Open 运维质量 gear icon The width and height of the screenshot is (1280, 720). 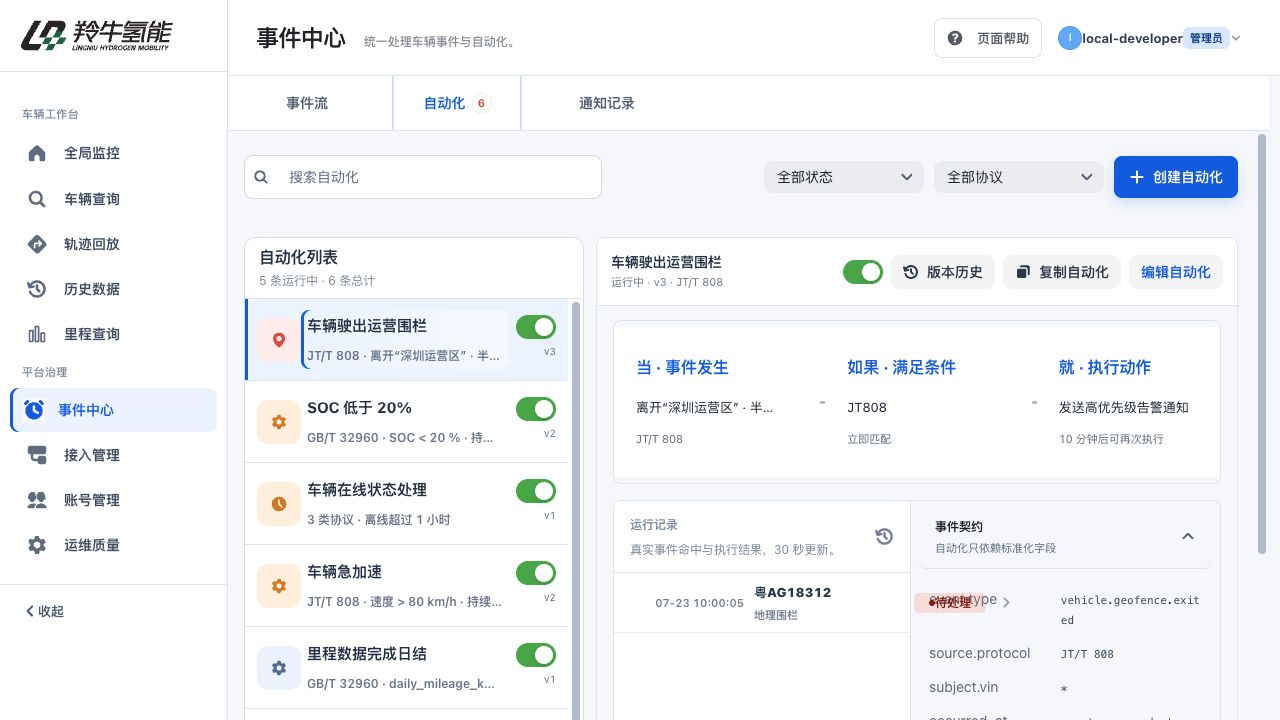[x=37, y=545]
